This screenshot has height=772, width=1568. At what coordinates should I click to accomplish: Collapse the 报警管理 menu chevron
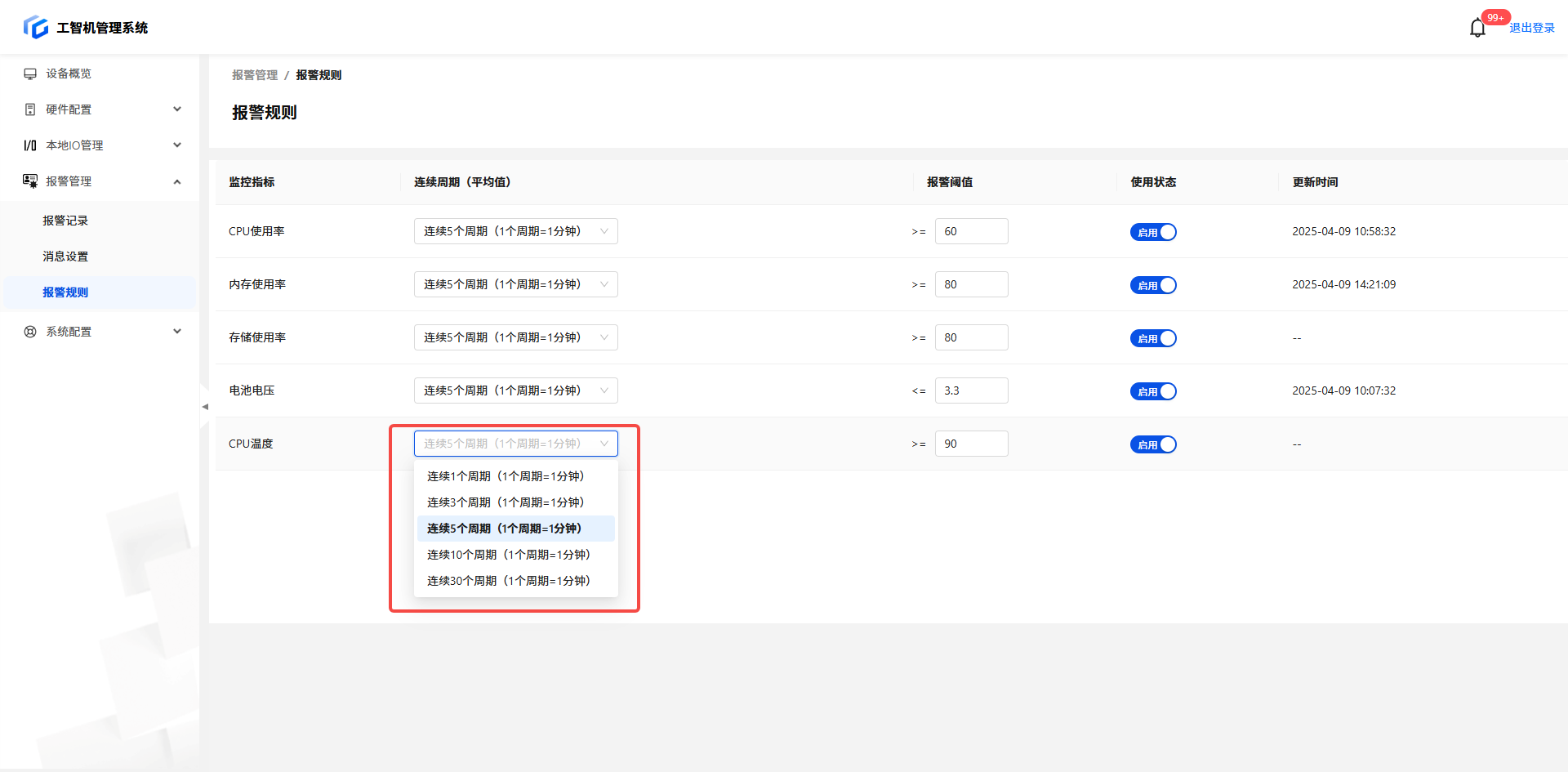pyautogui.click(x=177, y=181)
